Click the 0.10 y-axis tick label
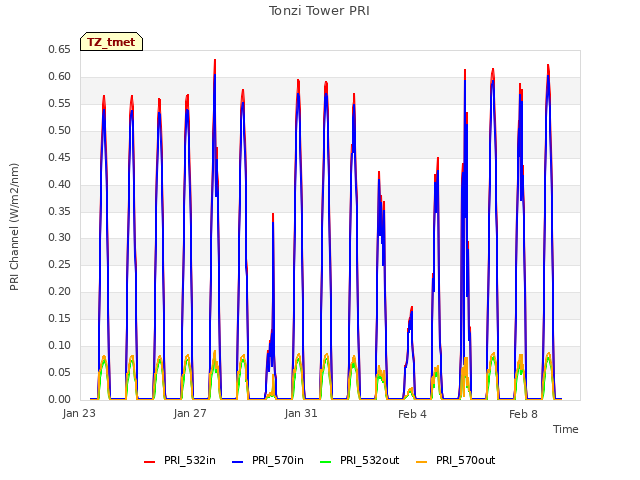Image resolution: width=640 pixels, height=480 pixels. pos(60,345)
